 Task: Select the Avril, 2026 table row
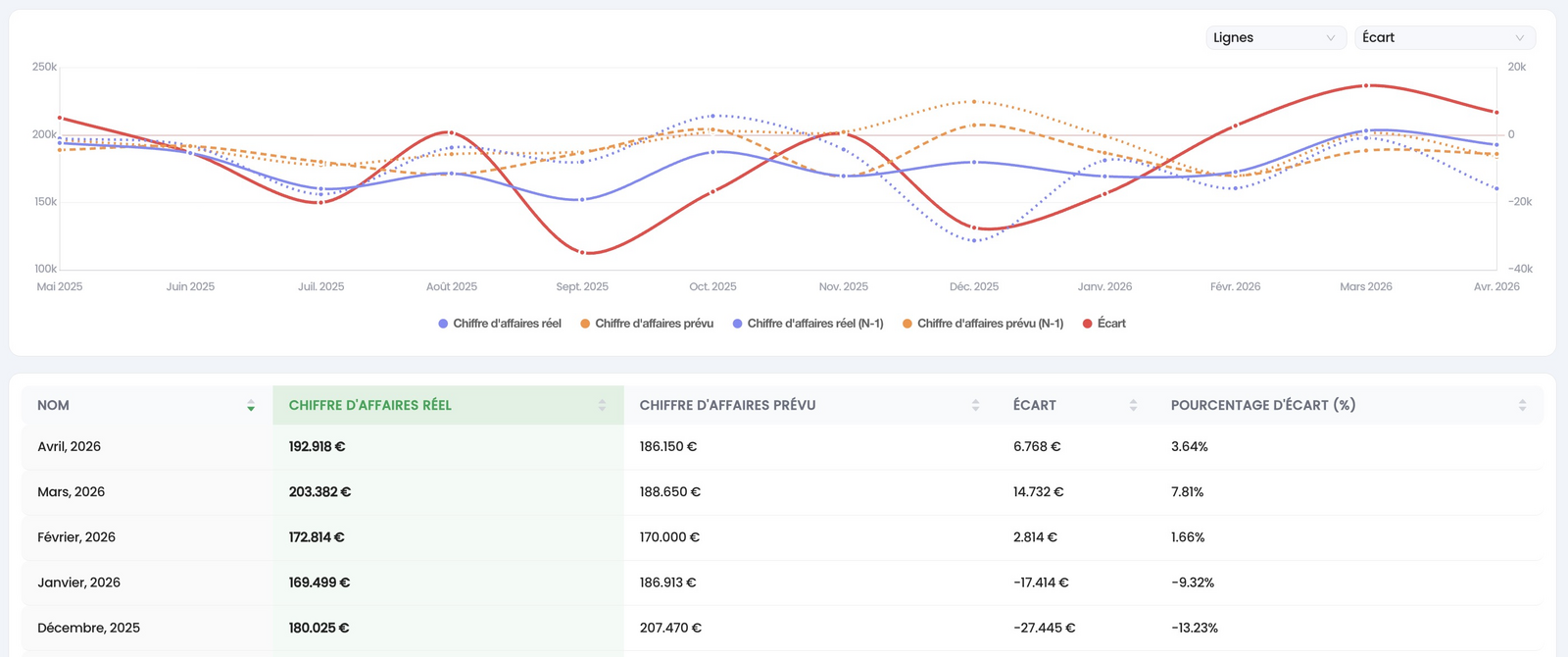point(782,446)
